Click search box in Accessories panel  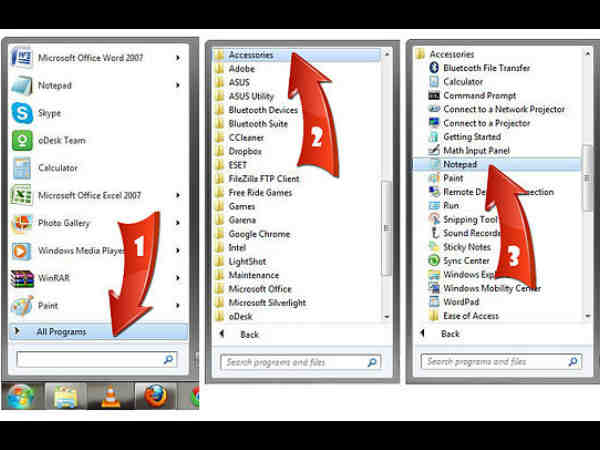click(501, 361)
